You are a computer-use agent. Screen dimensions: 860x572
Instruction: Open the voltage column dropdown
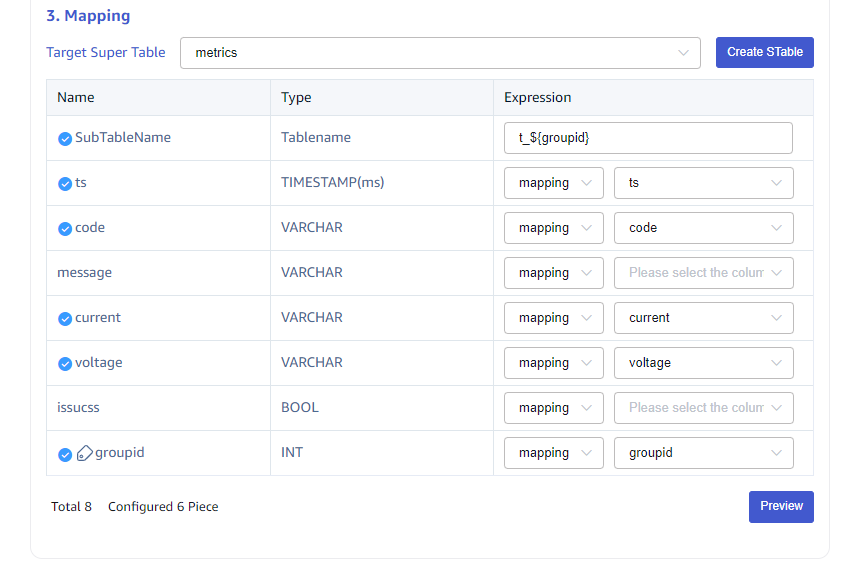(x=703, y=363)
